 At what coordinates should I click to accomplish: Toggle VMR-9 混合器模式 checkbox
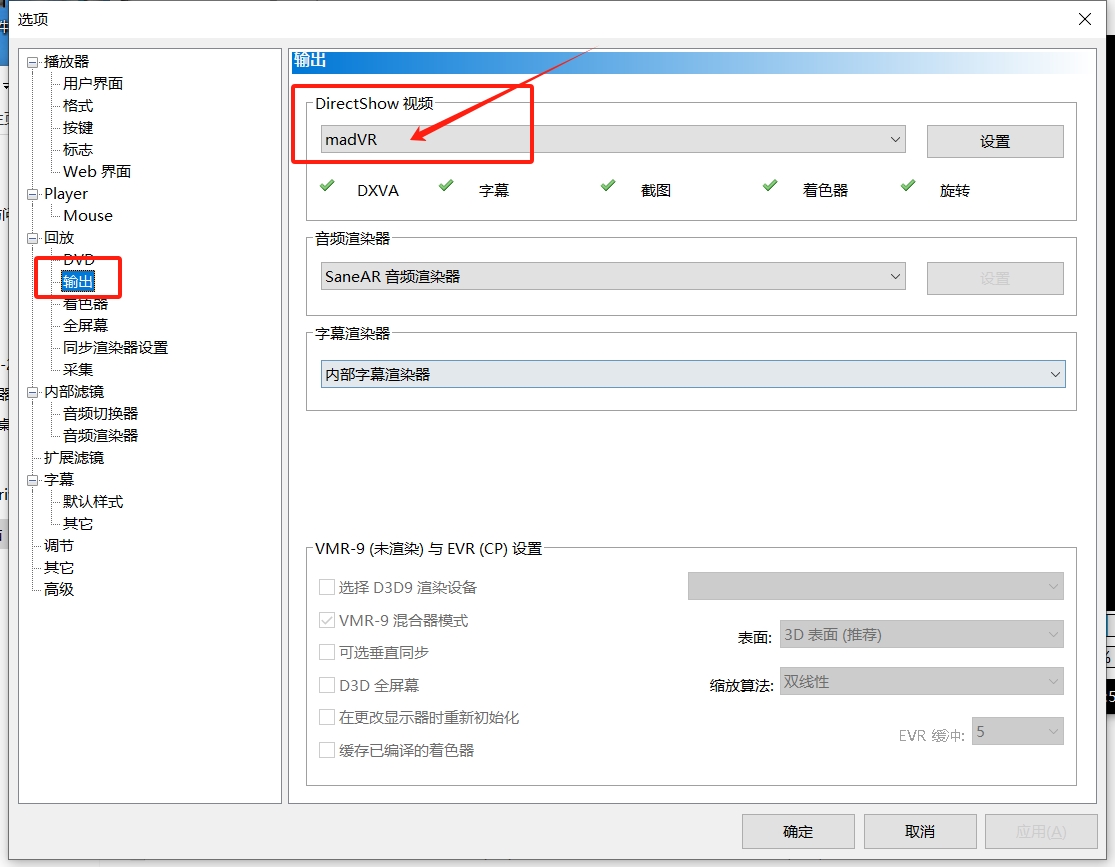pos(327,620)
